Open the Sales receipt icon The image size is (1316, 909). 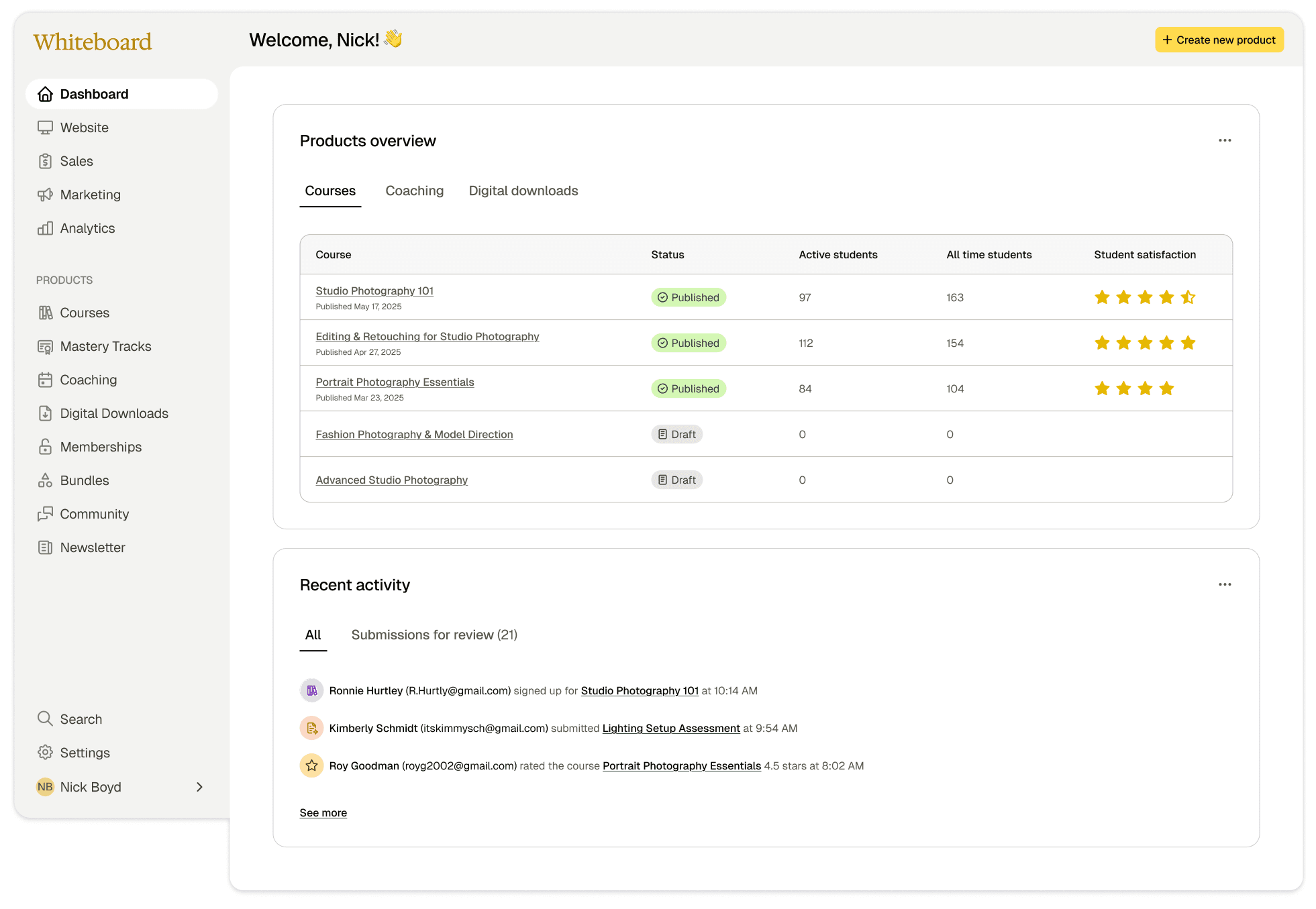(45, 161)
